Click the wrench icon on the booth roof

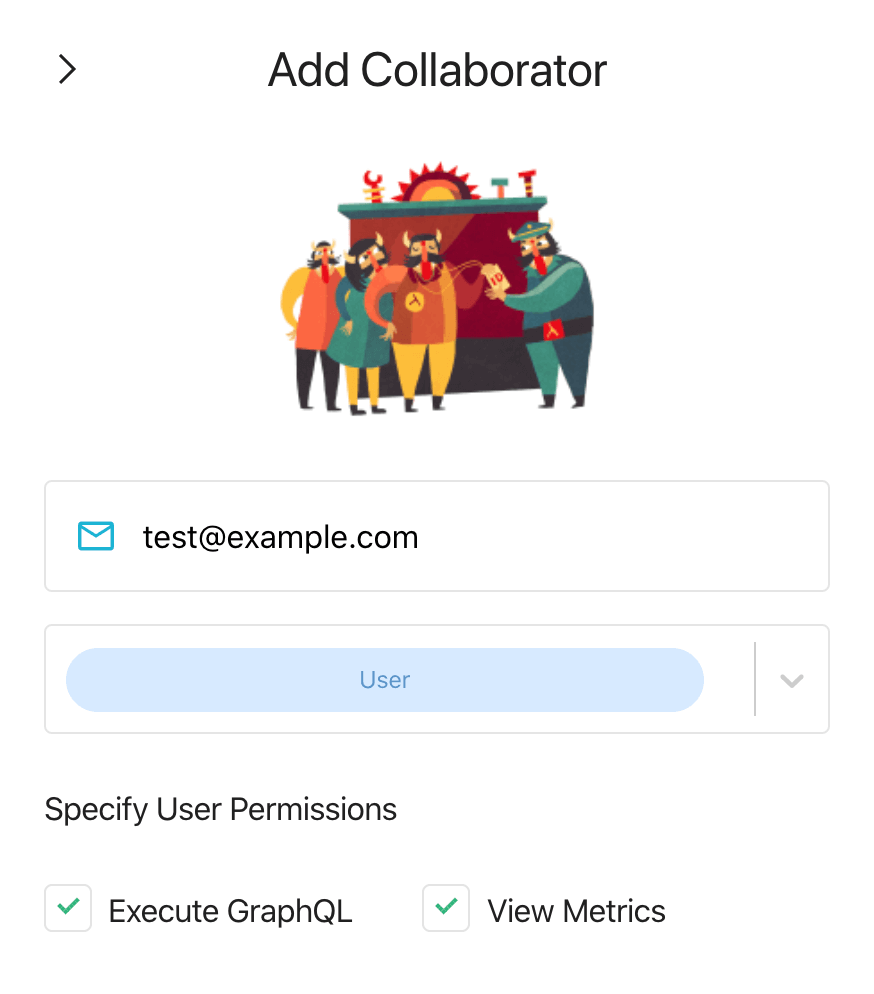coord(373,186)
